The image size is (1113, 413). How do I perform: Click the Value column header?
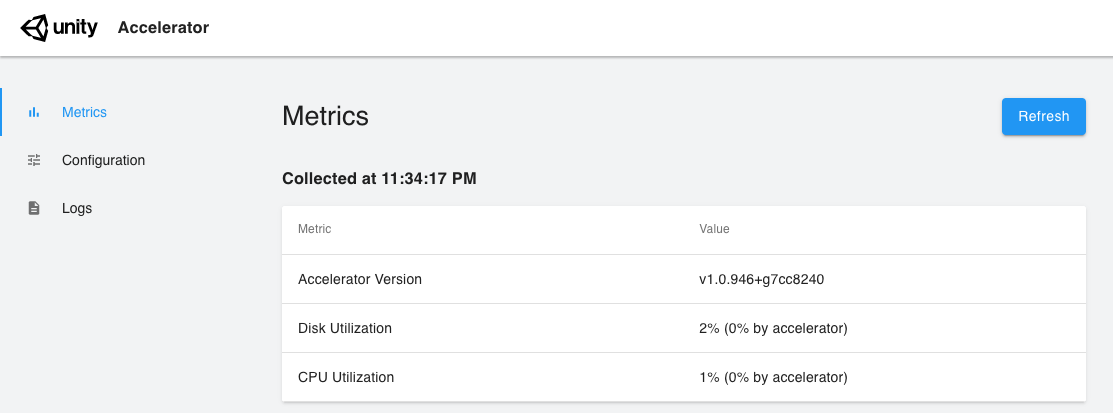click(714, 229)
